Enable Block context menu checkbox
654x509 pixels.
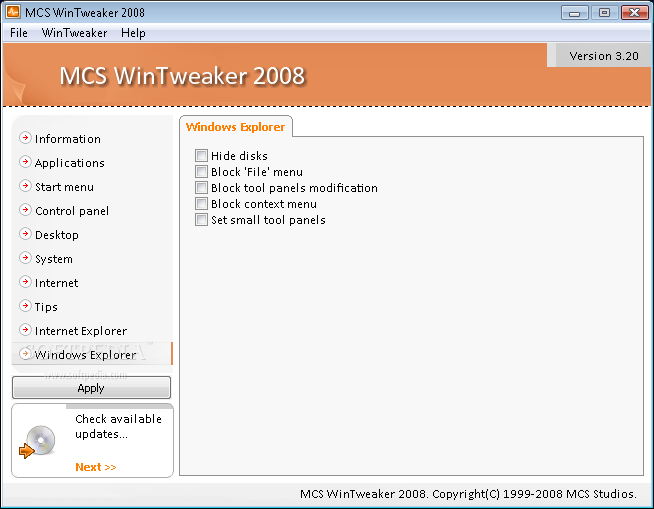coord(201,204)
